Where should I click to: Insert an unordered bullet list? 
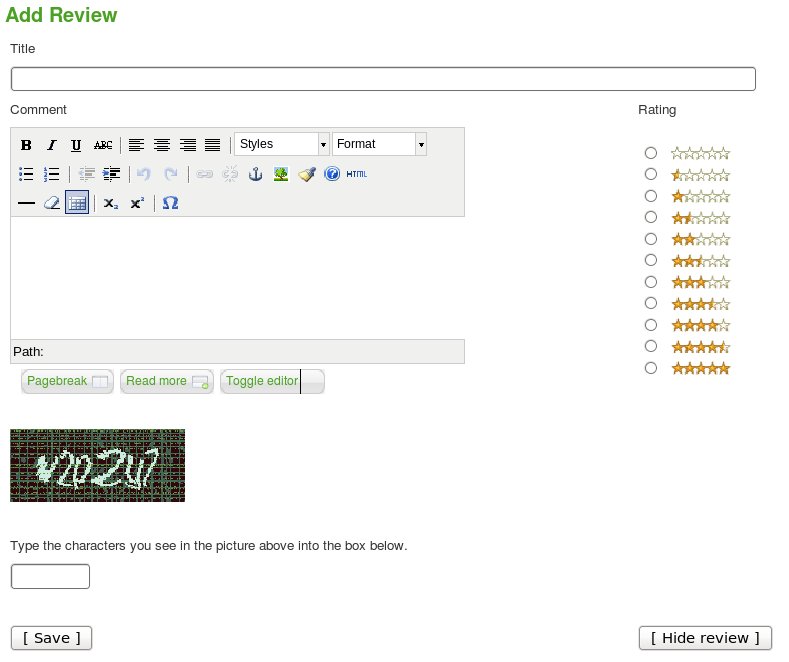(x=26, y=175)
